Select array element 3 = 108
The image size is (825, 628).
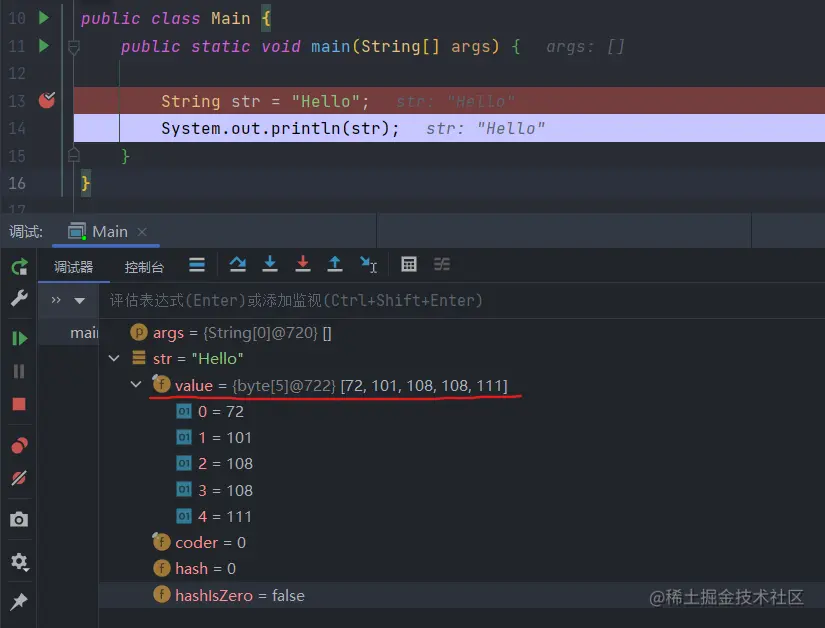225,490
